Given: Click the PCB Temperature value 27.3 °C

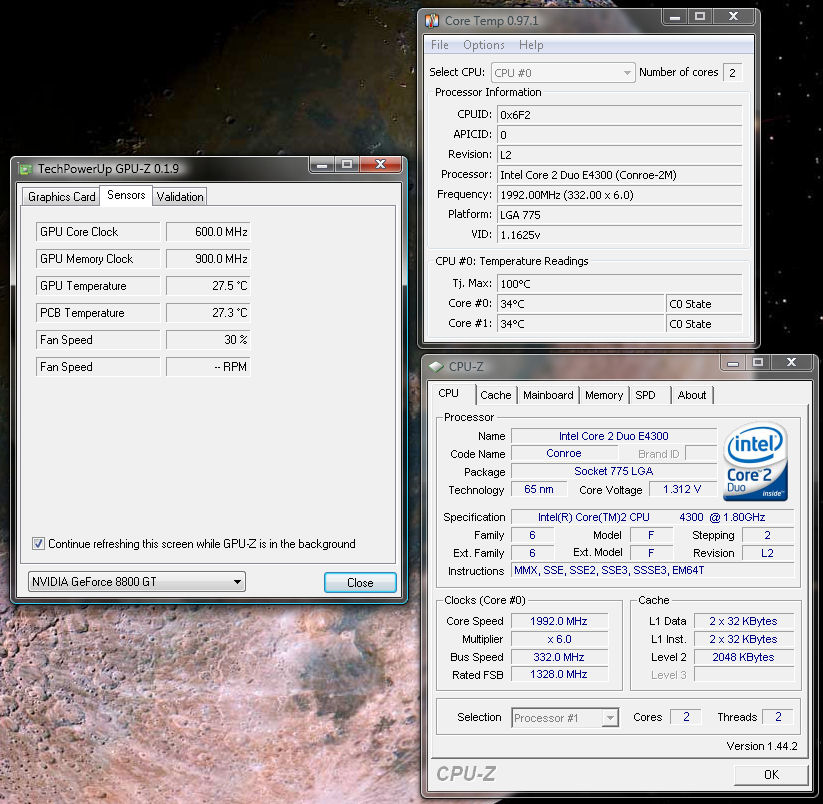Looking at the screenshot, I should (208, 313).
